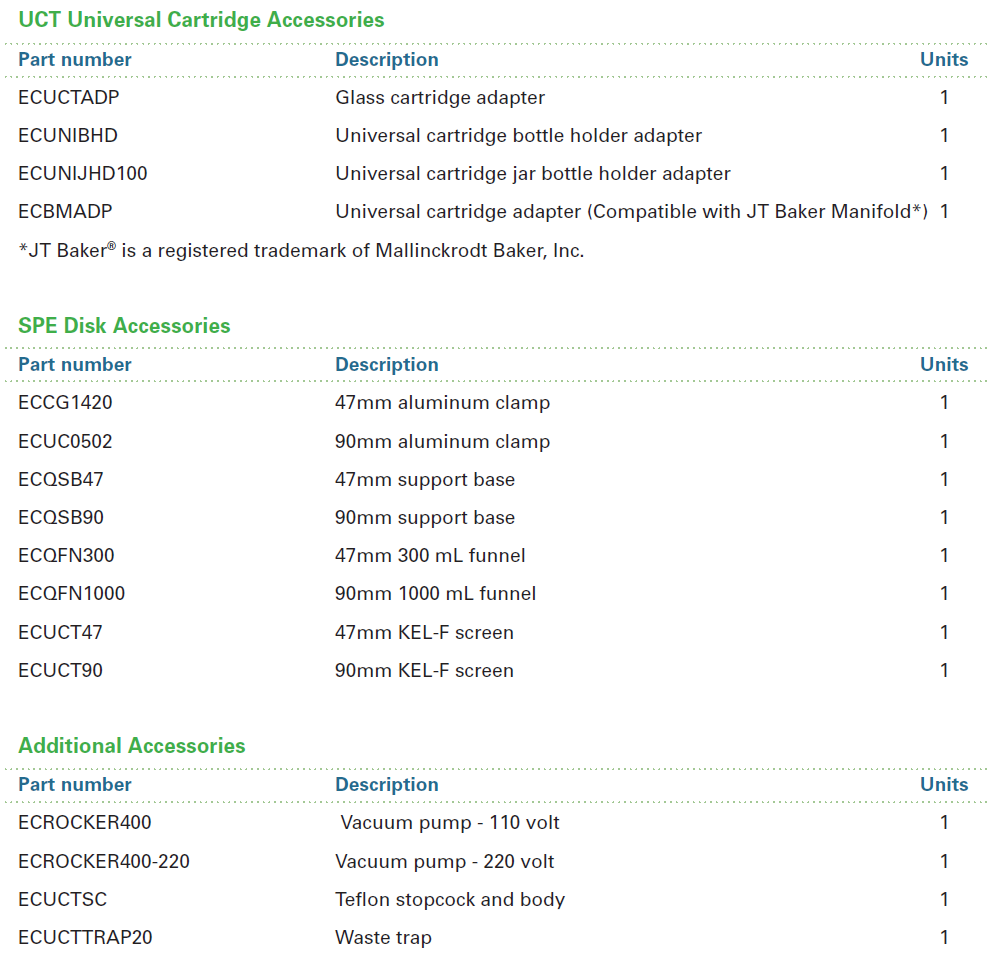Select part number ECCG1420
This screenshot has width=987, height=962.
(65, 403)
